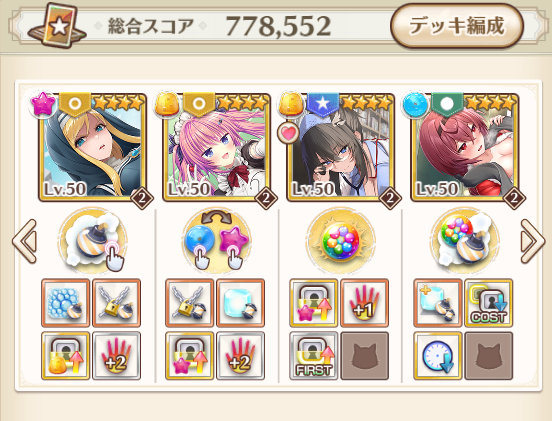Image resolution: width=552 pixels, height=421 pixels.
Task: Click the deck card icon beside 総合スコア
Action: click(x=57, y=25)
